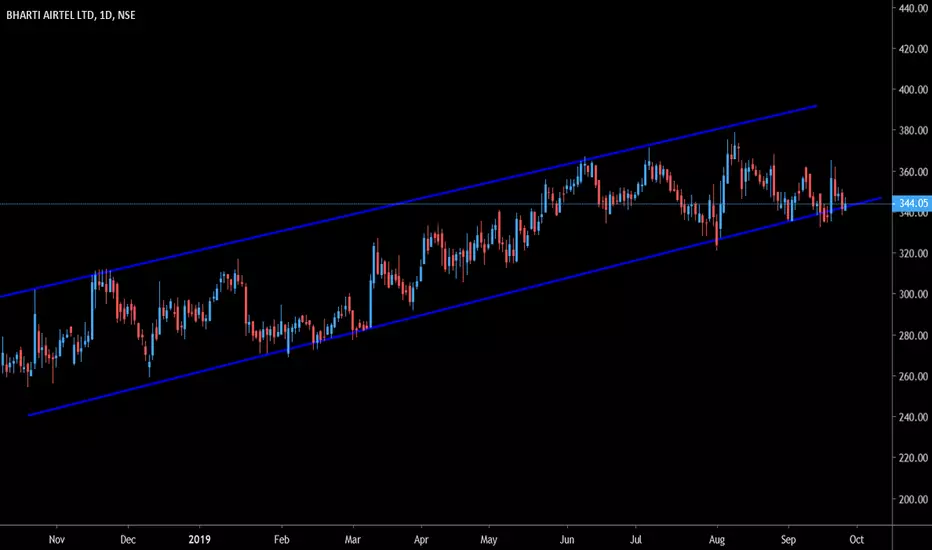Click the 240.00 price axis label
The image size is (932, 550).
click(914, 417)
